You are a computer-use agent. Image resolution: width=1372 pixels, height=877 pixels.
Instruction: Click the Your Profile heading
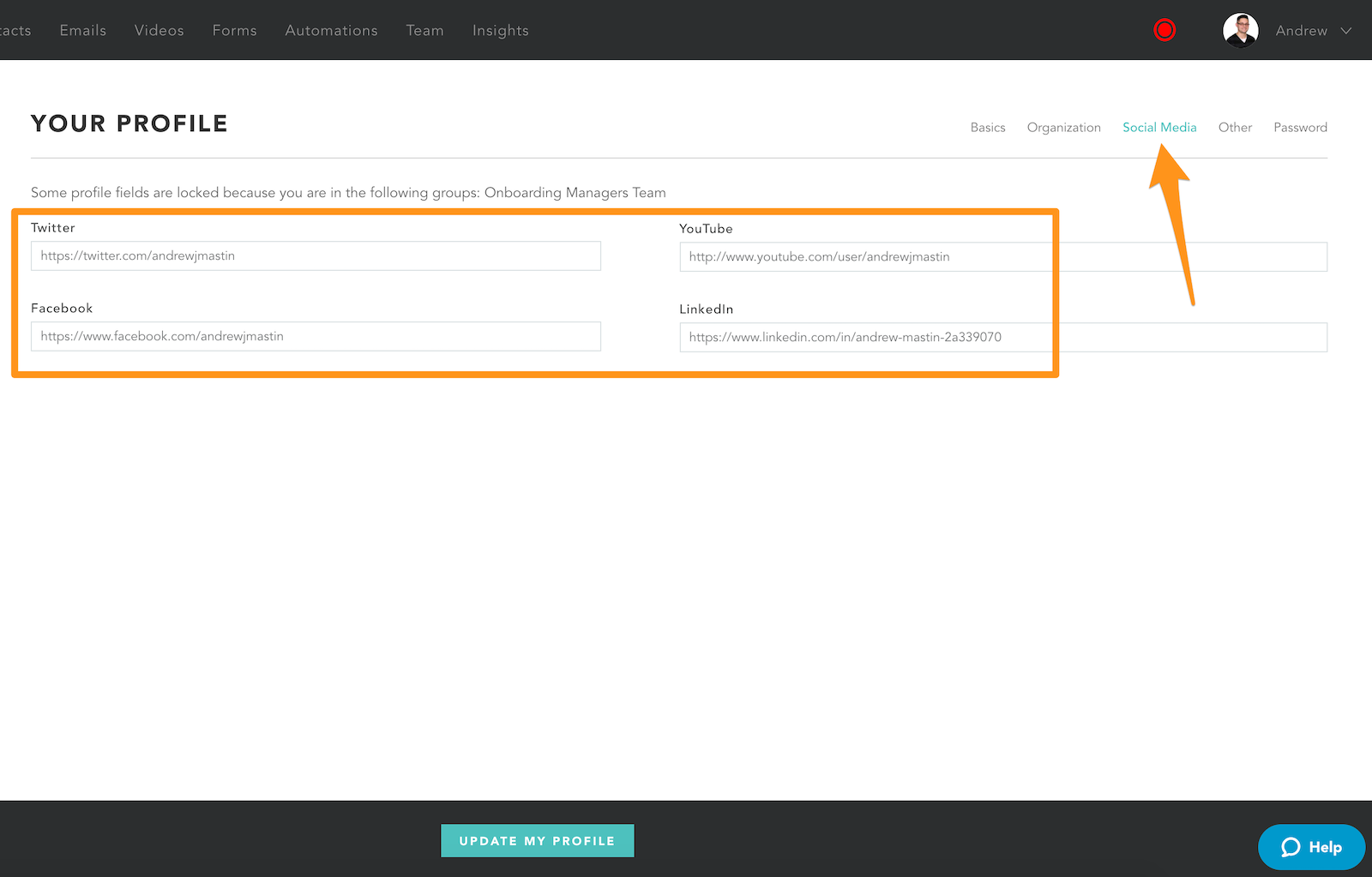(129, 123)
